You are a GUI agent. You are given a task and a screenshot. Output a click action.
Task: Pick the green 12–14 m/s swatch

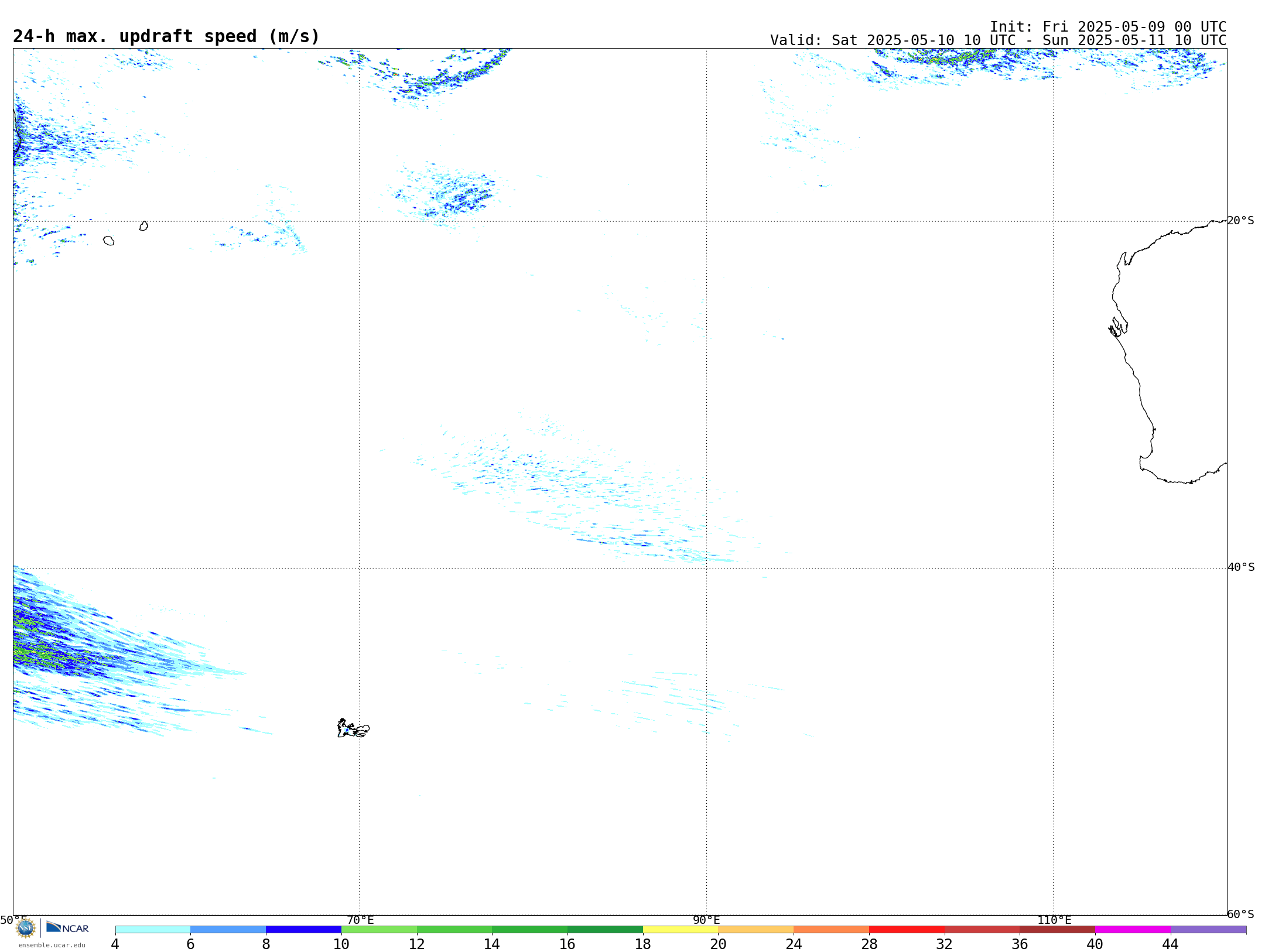click(454, 930)
